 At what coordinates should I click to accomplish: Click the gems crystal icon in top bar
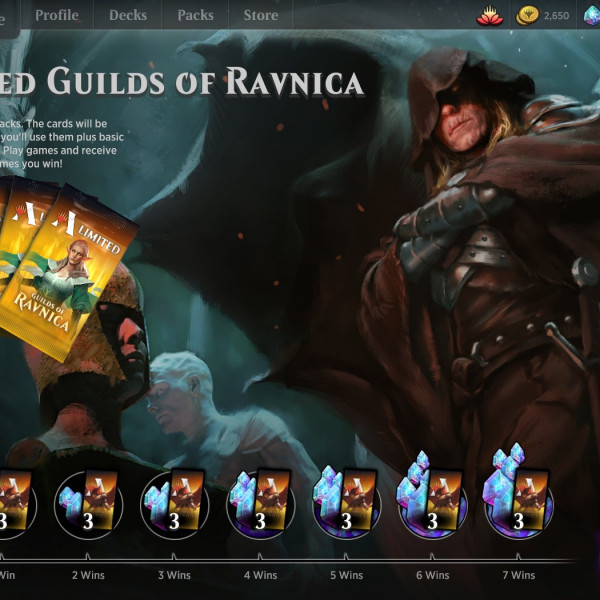[592, 15]
